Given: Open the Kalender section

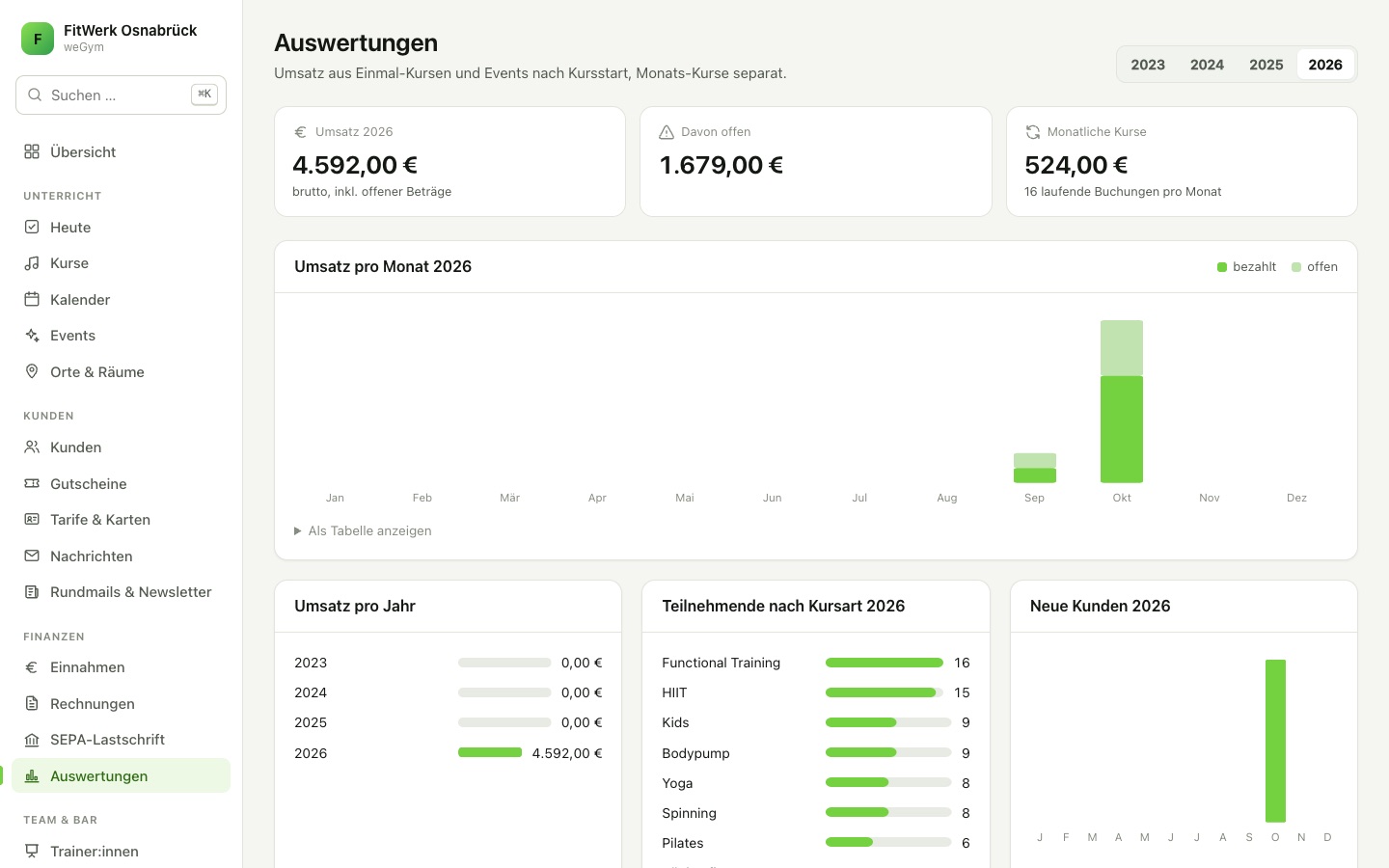Looking at the screenshot, I should 121,299.
